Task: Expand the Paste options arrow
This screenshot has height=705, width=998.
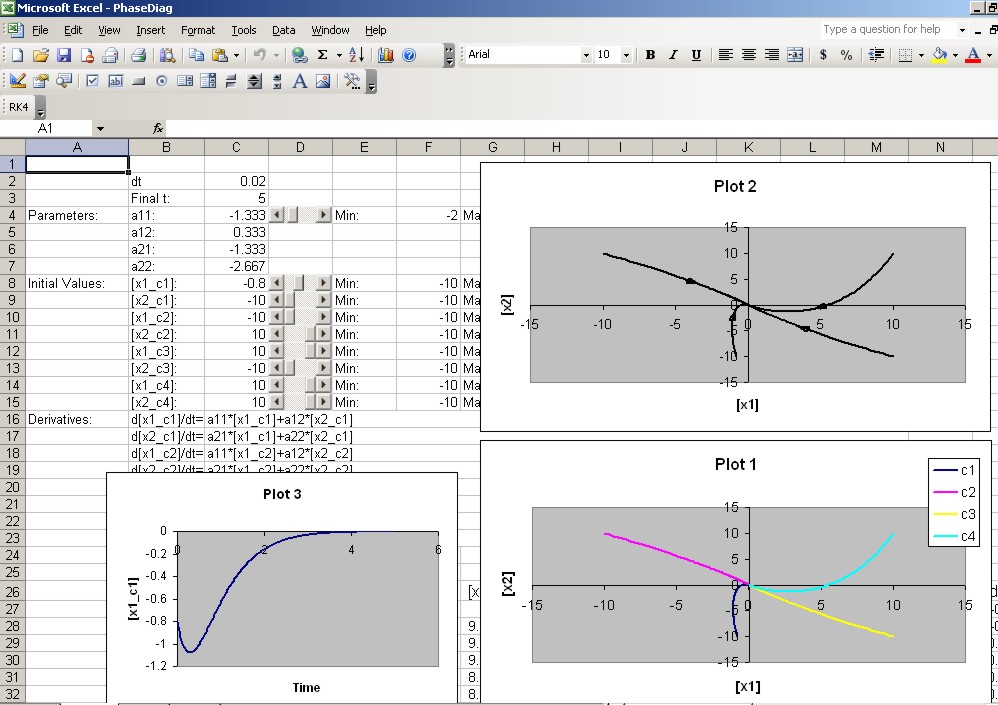Action: [236, 55]
